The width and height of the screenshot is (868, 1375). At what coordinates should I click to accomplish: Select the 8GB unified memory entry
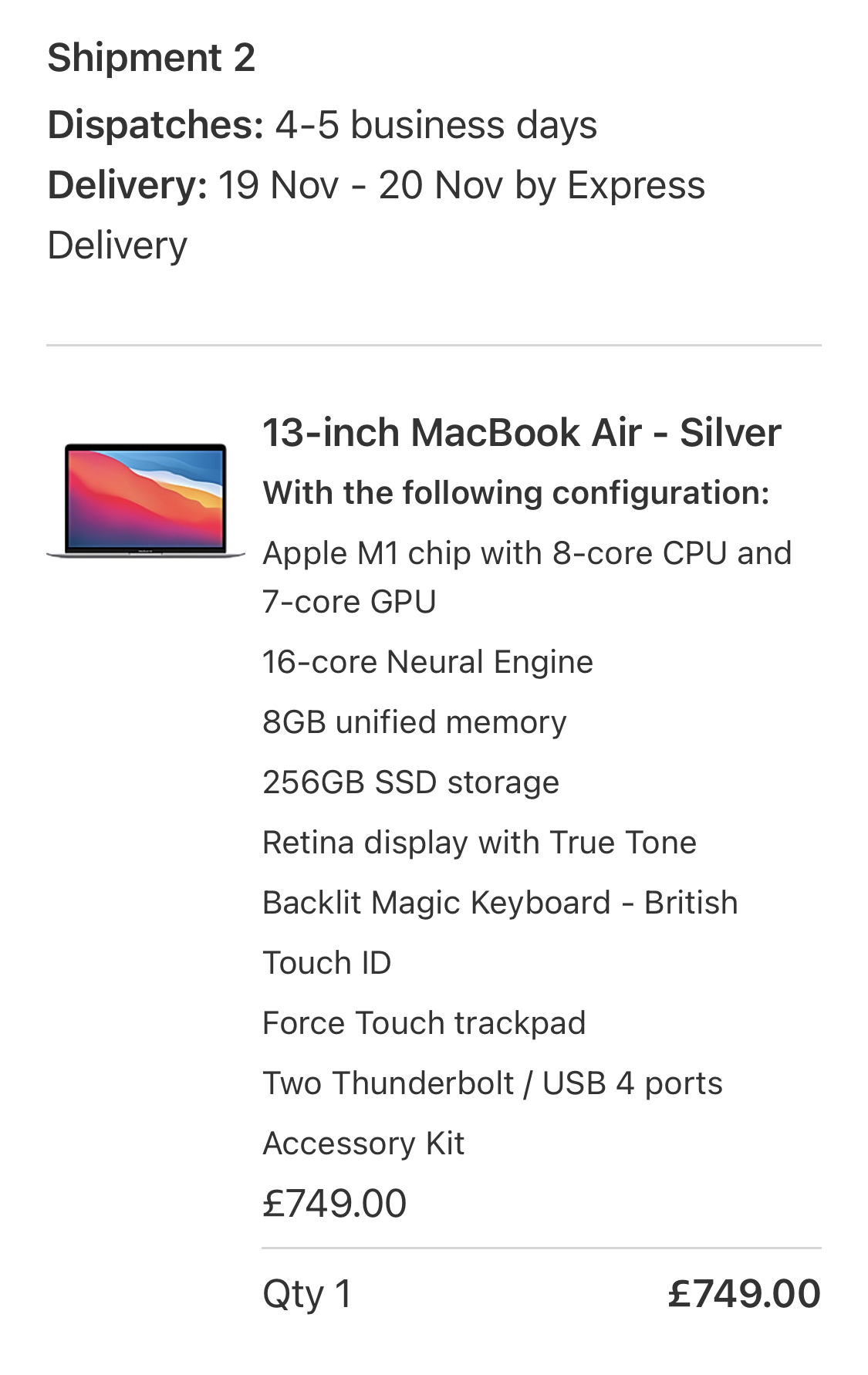pos(414,722)
